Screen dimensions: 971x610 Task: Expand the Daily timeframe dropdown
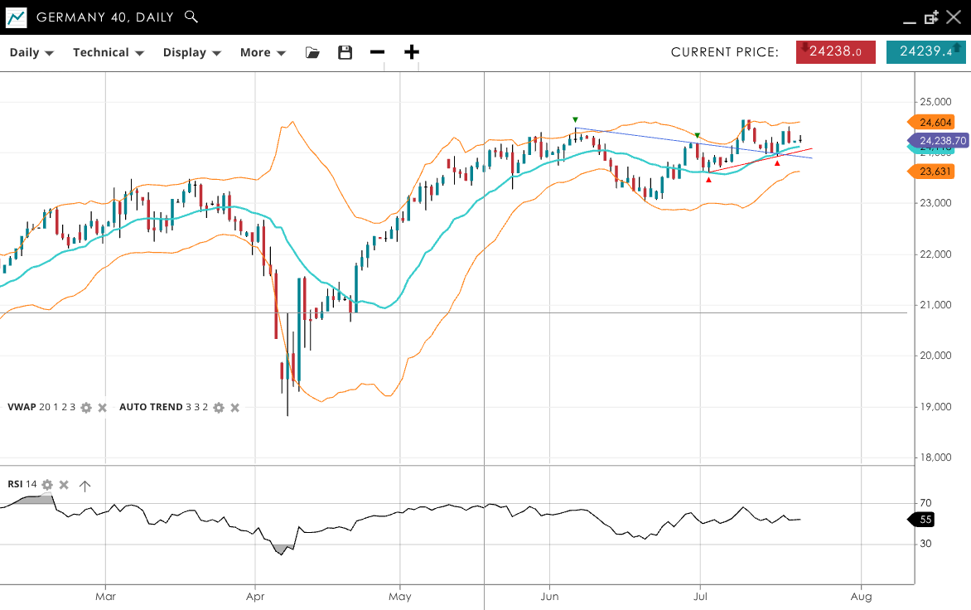click(x=31, y=52)
